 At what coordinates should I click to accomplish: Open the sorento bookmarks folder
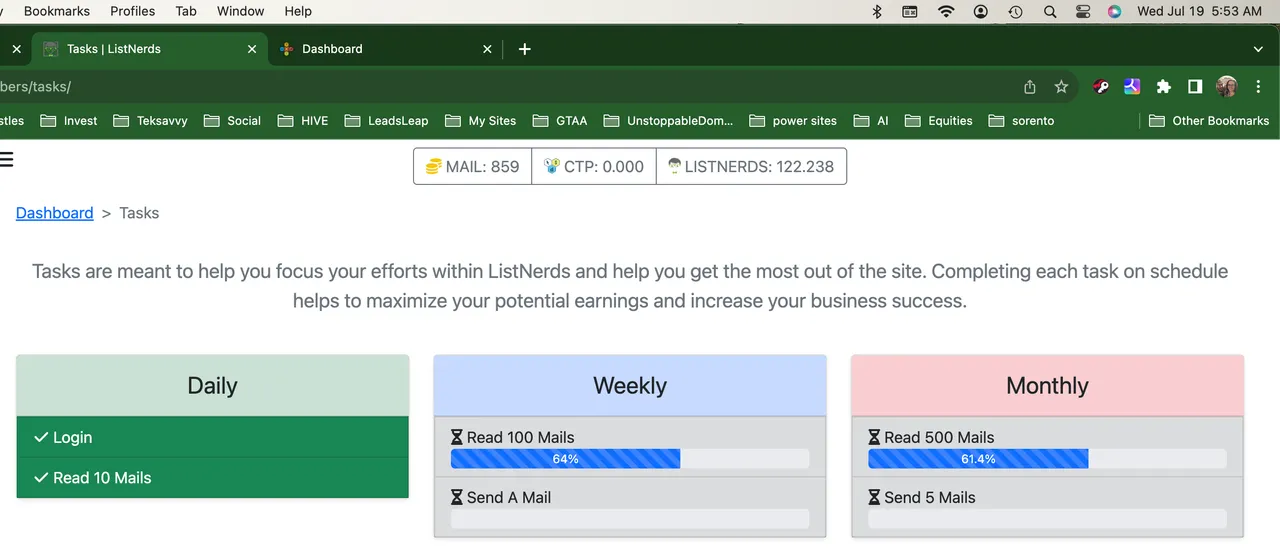click(1021, 121)
